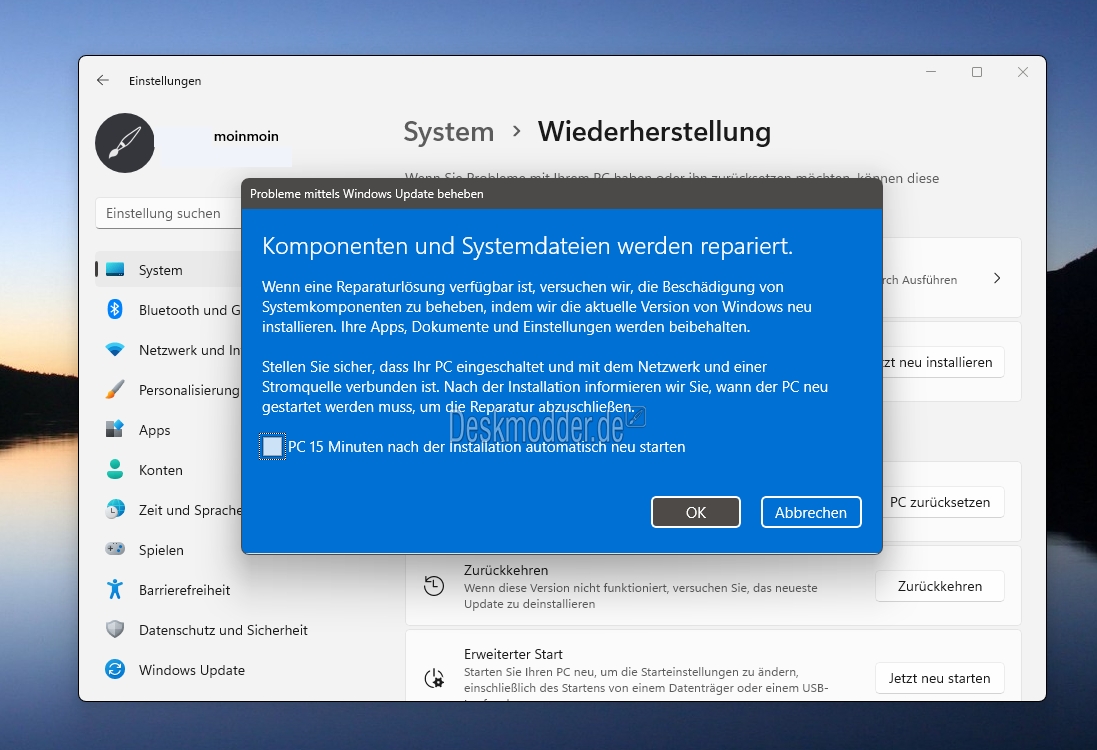Image resolution: width=1097 pixels, height=750 pixels.
Task: Click the moinmoin account name
Action: [246, 136]
